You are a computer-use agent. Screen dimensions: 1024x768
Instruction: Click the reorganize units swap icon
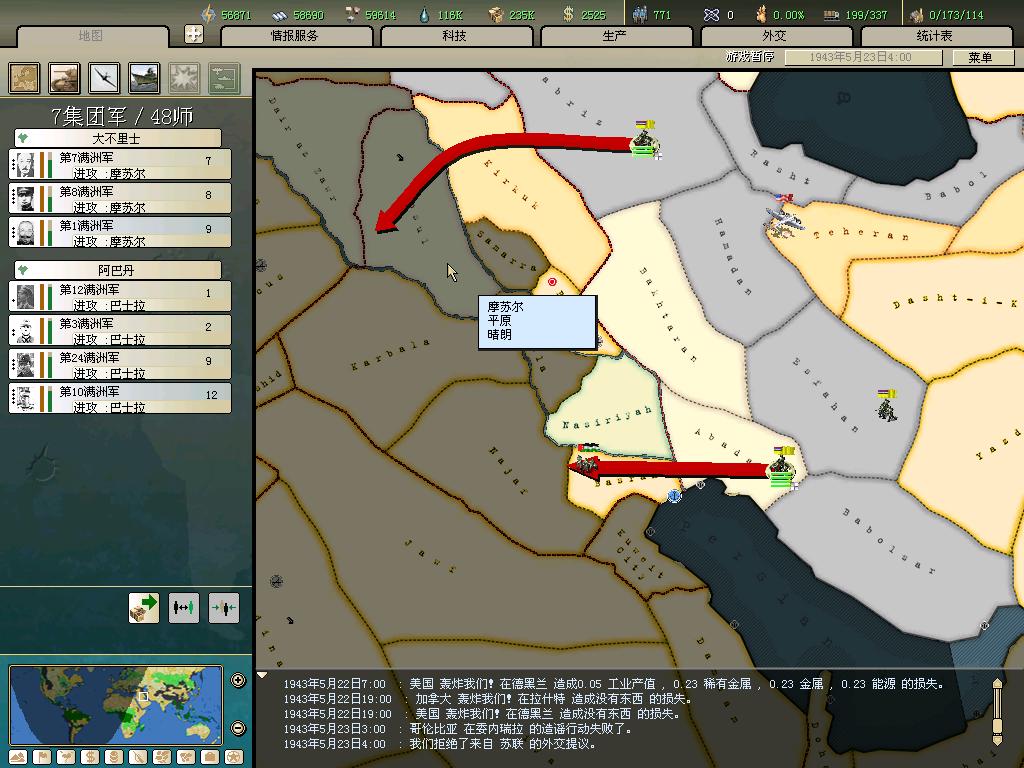click(x=184, y=607)
